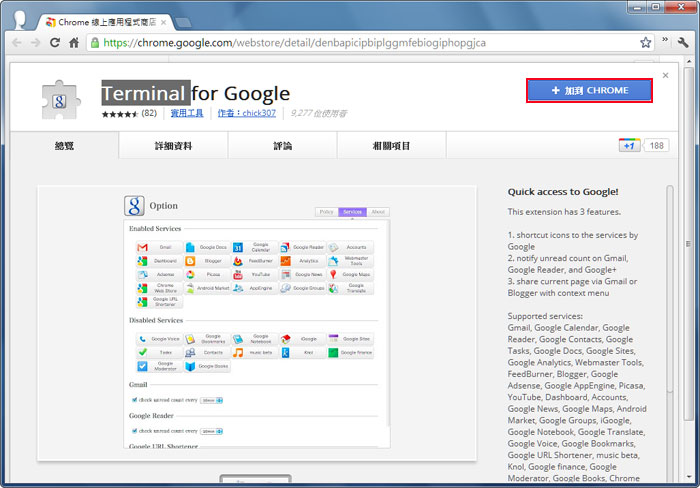Click the Supported services: line

[x=545, y=316]
